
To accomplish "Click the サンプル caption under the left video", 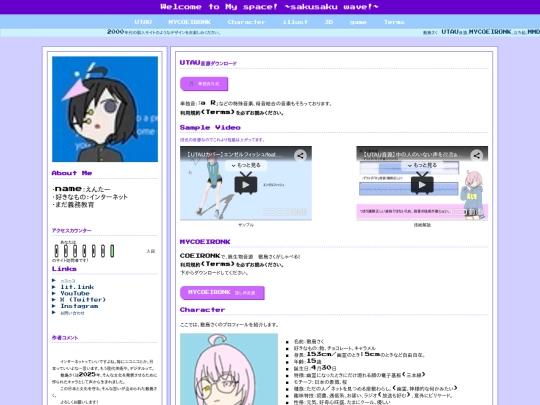I will (x=246, y=225).
